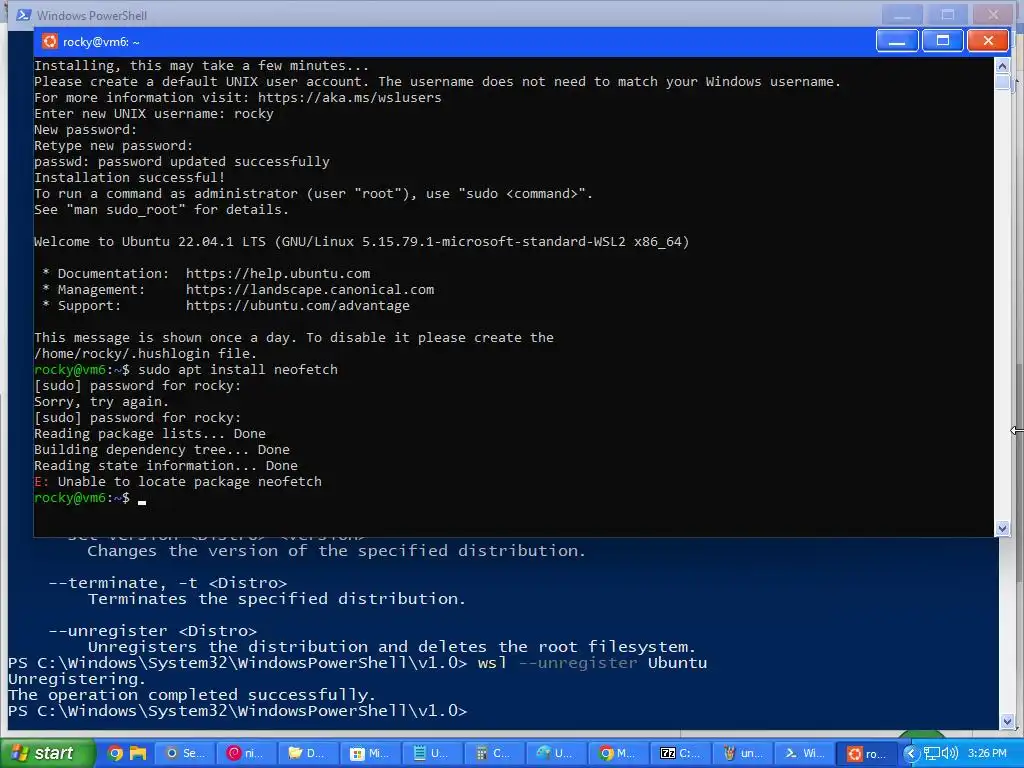Expand hidden system tray icons
1024x768 pixels.
click(x=911, y=754)
